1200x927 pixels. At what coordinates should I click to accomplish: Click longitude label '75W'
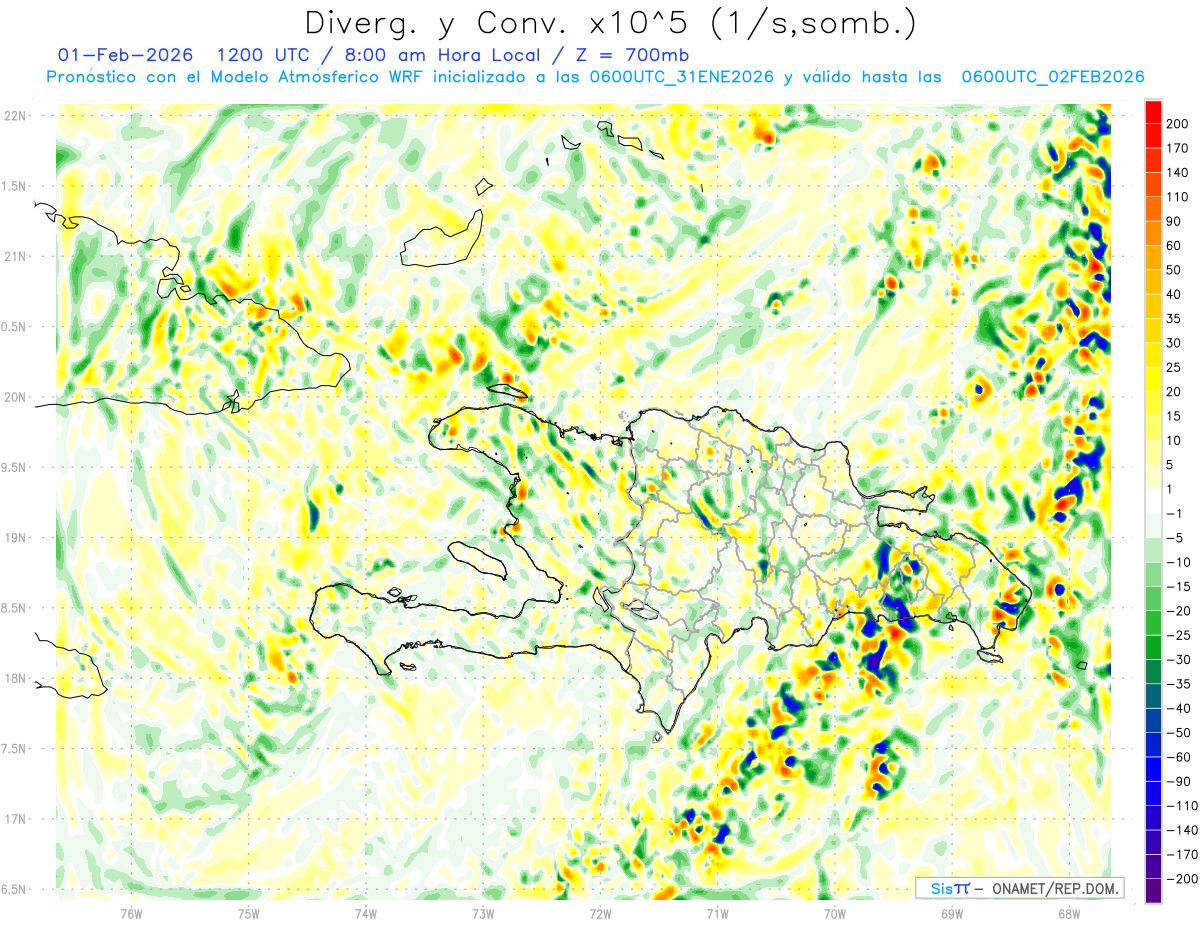[248, 912]
